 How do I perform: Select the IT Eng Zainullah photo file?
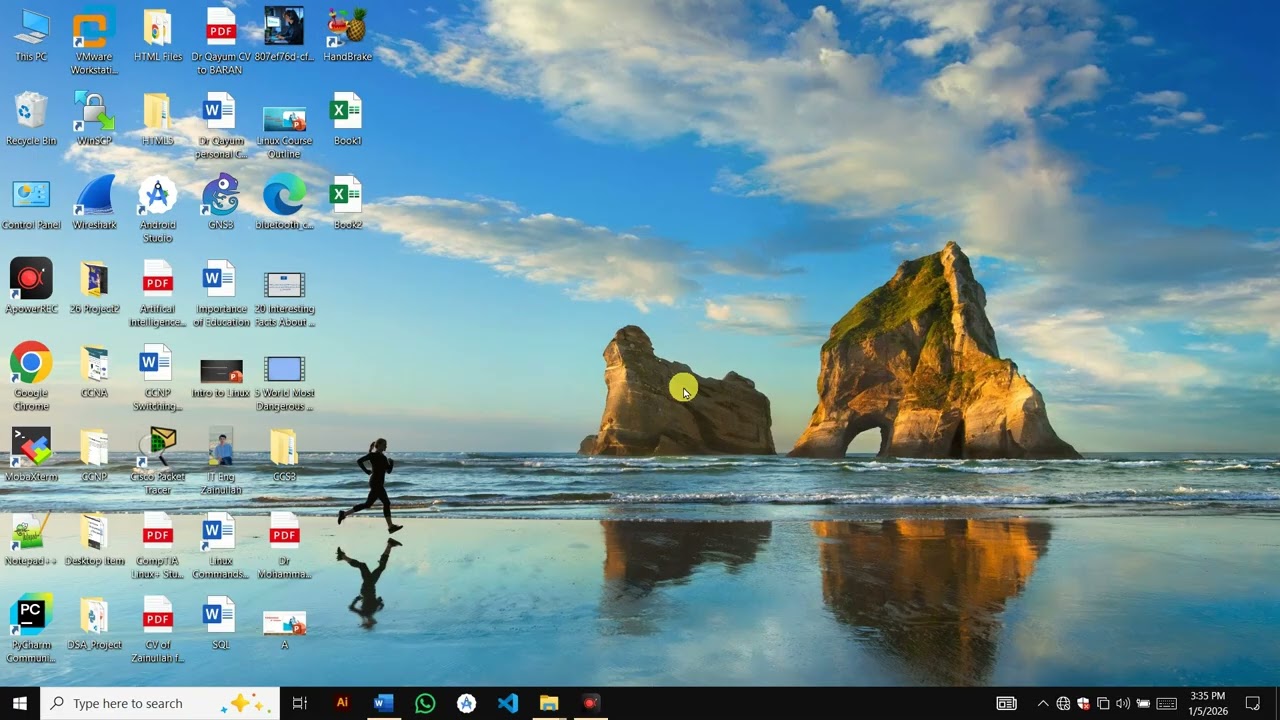click(221, 462)
